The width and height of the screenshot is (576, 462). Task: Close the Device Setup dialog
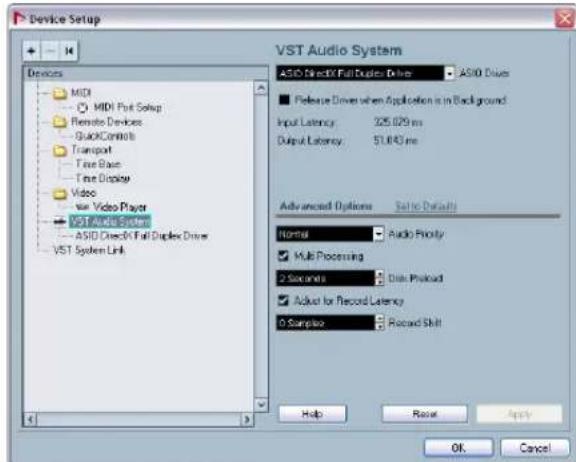564,18
